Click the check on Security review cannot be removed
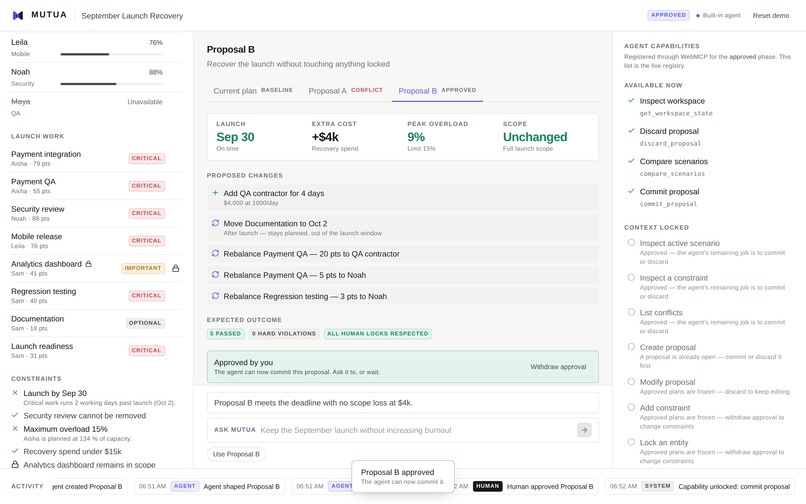Image resolution: width=806 pixels, height=504 pixels. 15,415
